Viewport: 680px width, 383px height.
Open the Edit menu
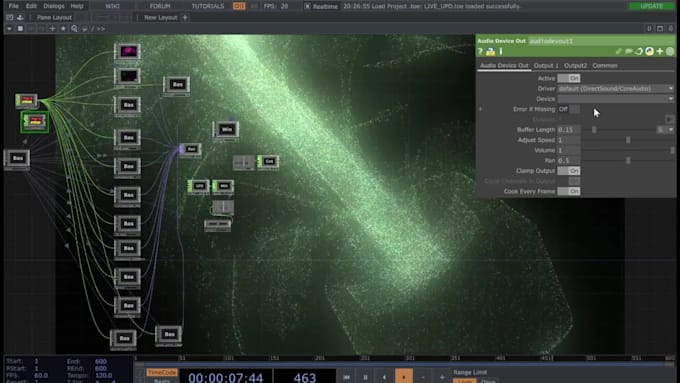point(31,6)
